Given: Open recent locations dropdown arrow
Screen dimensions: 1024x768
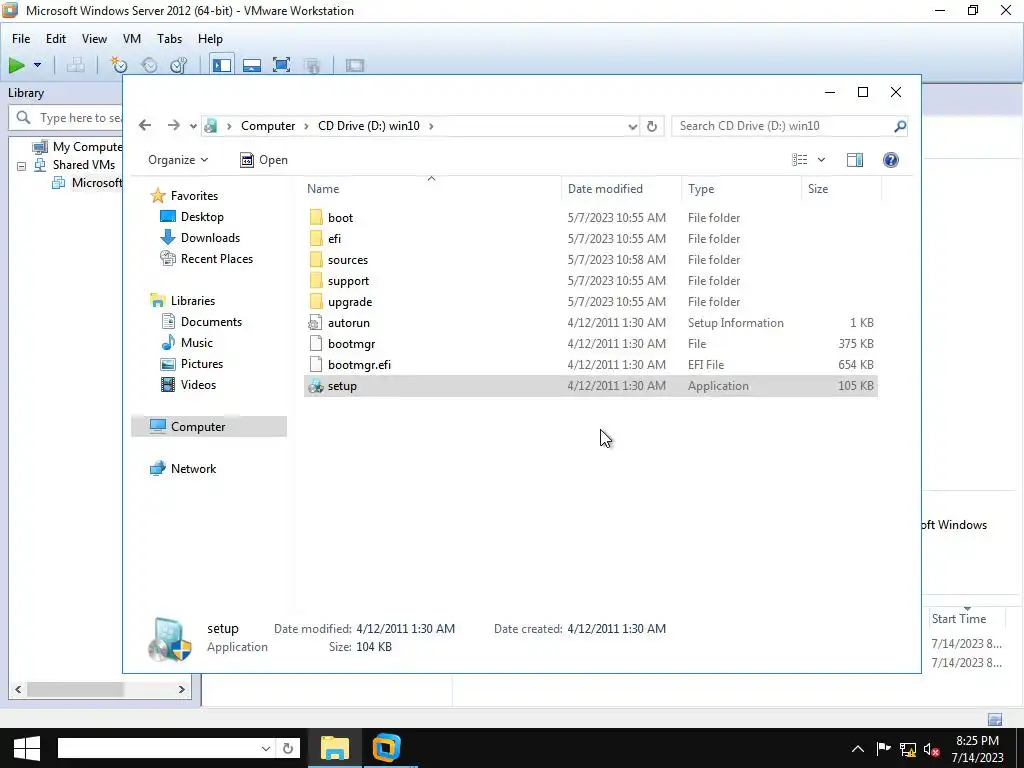Looking at the screenshot, I should pyautogui.click(x=193, y=126).
